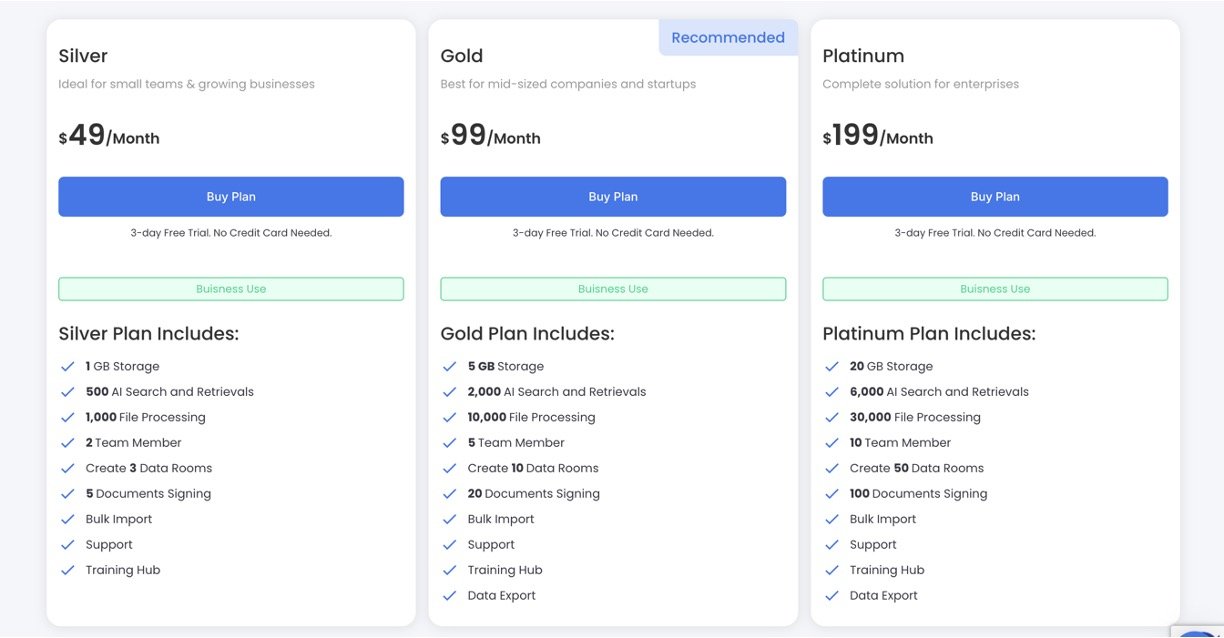Click checkmark beside Gold 10,000 File Processing
This screenshot has height=638, width=1224.
pyautogui.click(x=450, y=418)
